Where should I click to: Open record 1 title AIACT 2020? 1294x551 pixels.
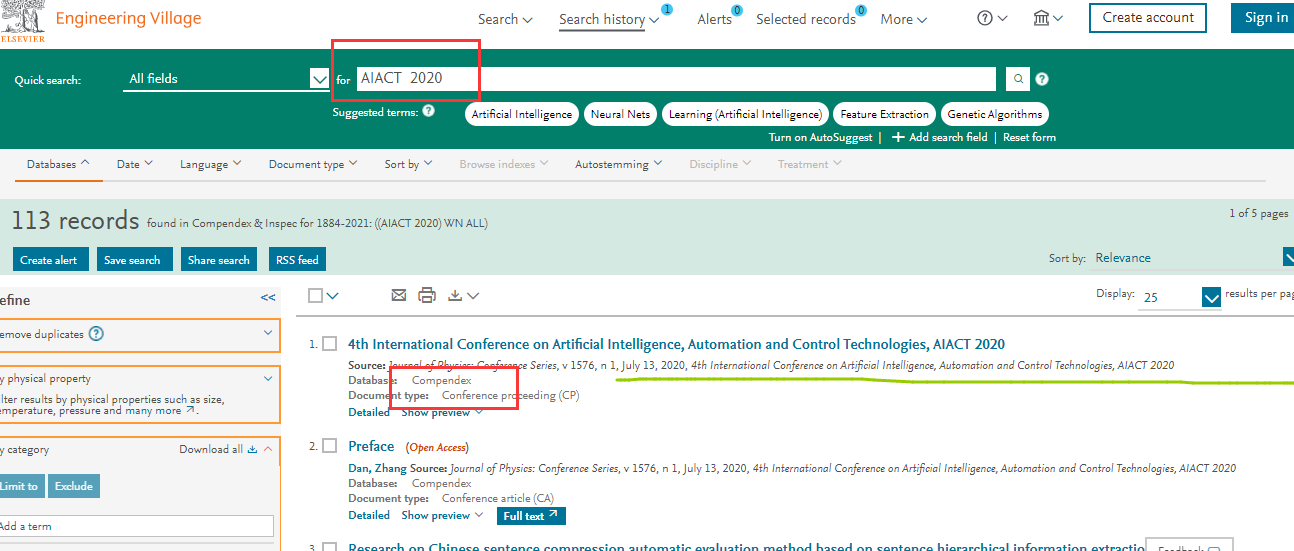[677, 344]
